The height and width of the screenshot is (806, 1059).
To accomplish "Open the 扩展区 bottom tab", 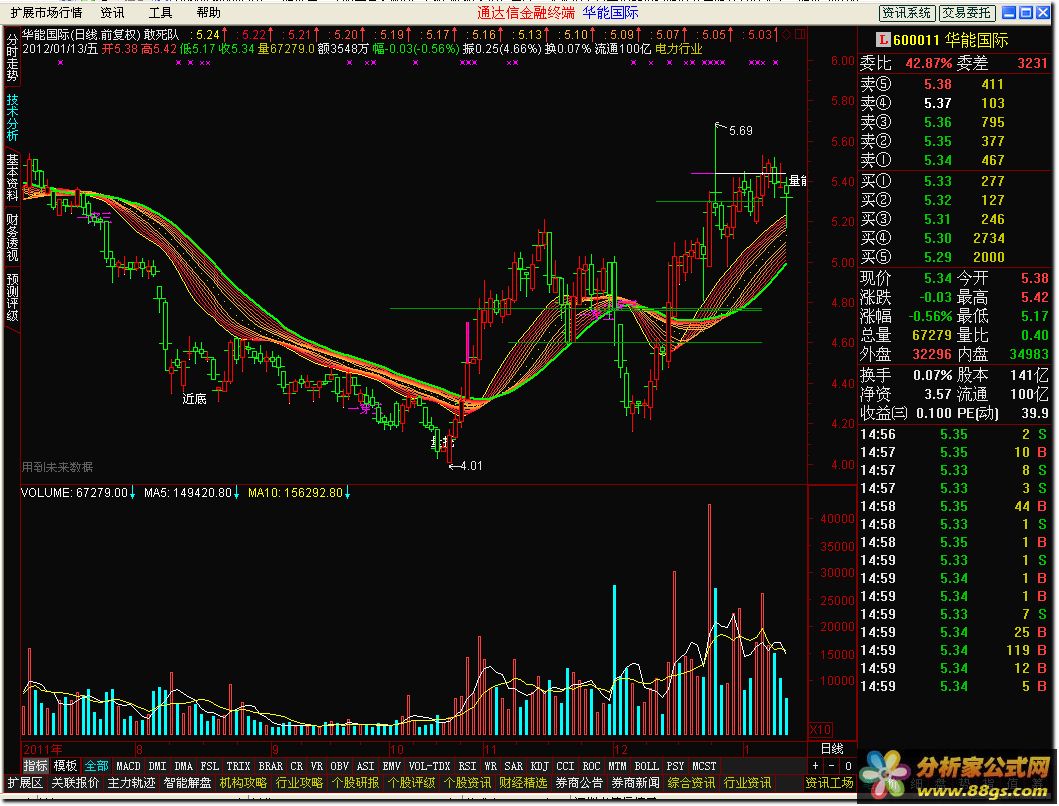I will click(24, 783).
